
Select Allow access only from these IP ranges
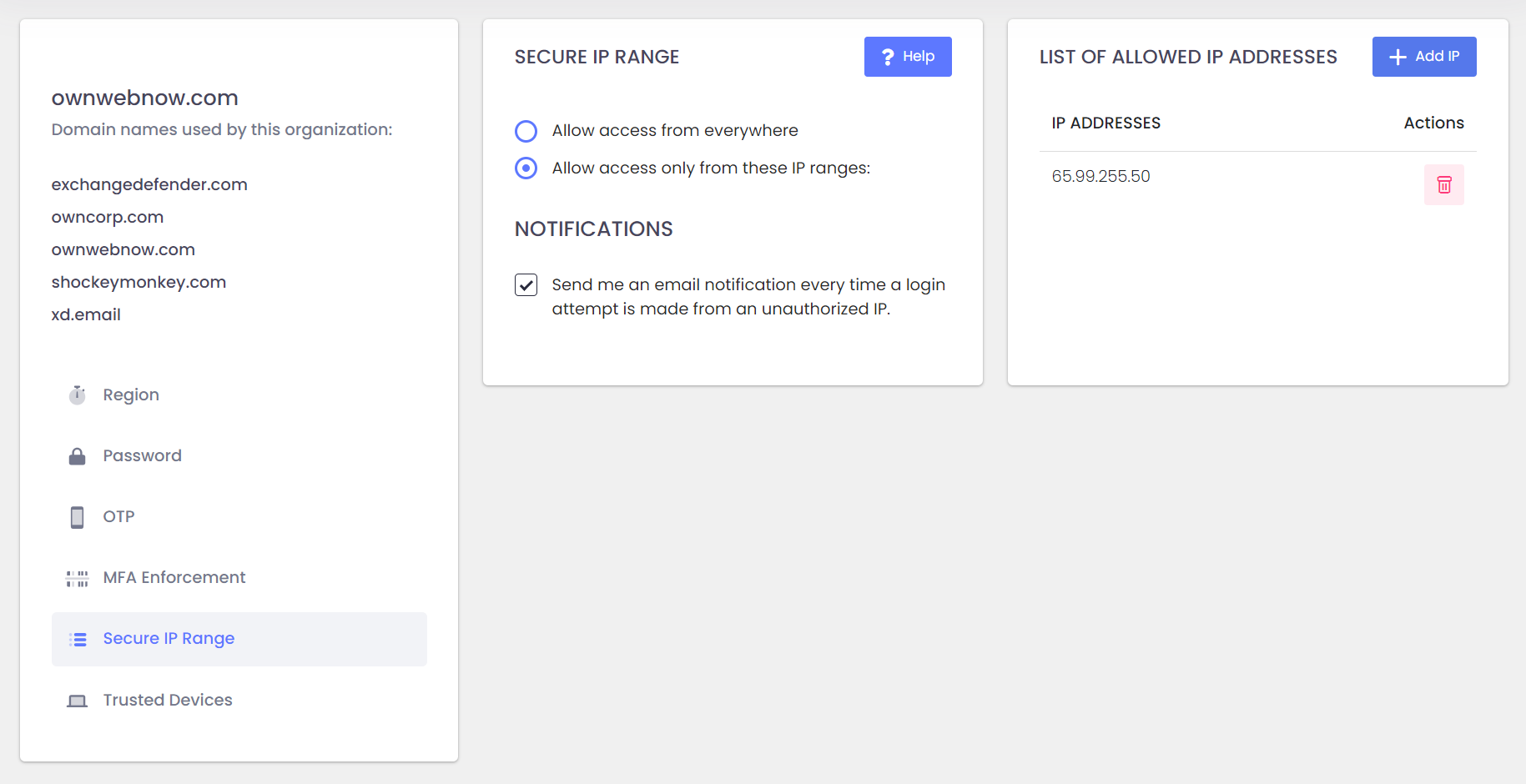(x=526, y=168)
